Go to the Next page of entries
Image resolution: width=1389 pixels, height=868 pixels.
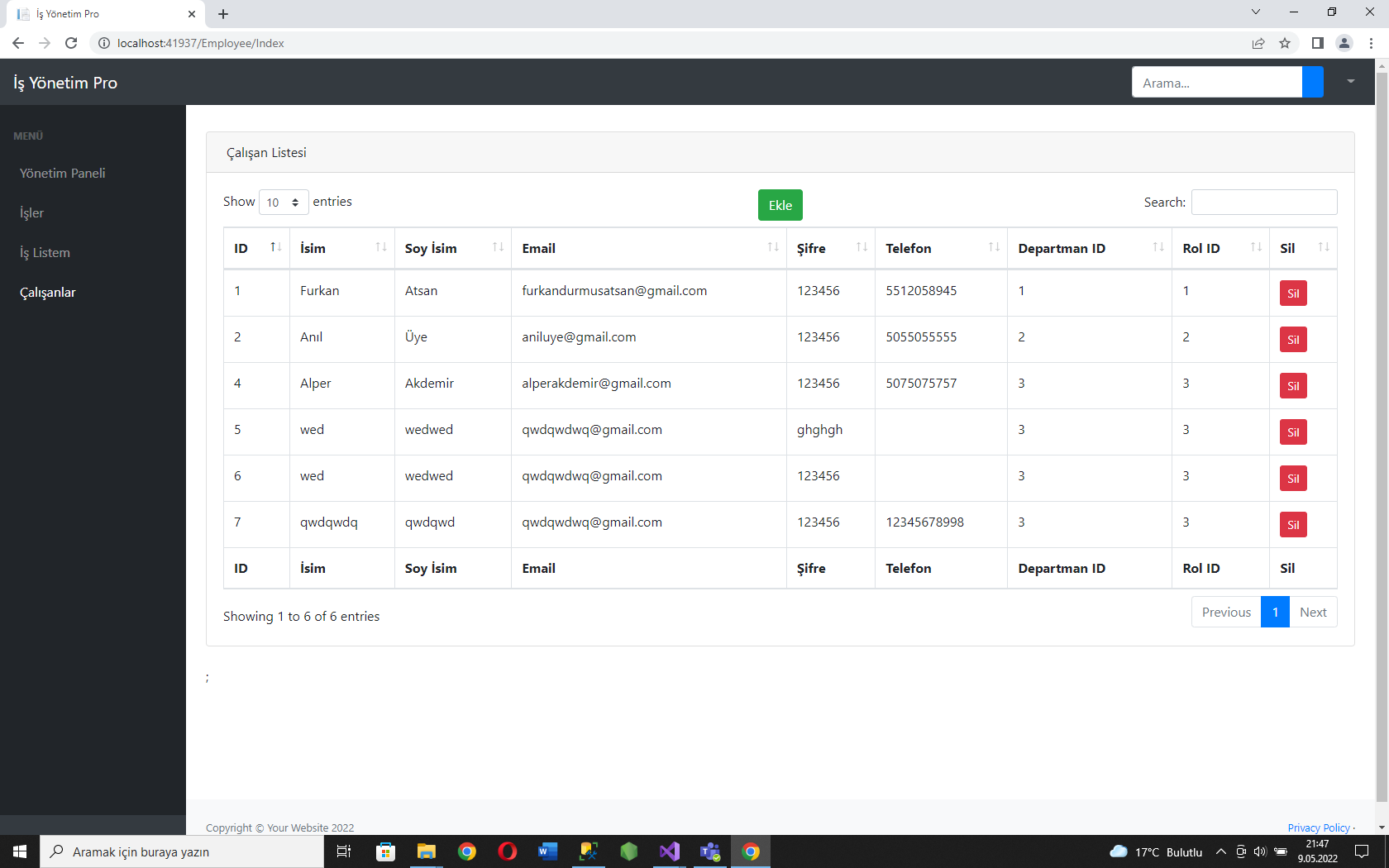pyautogui.click(x=1313, y=612)
